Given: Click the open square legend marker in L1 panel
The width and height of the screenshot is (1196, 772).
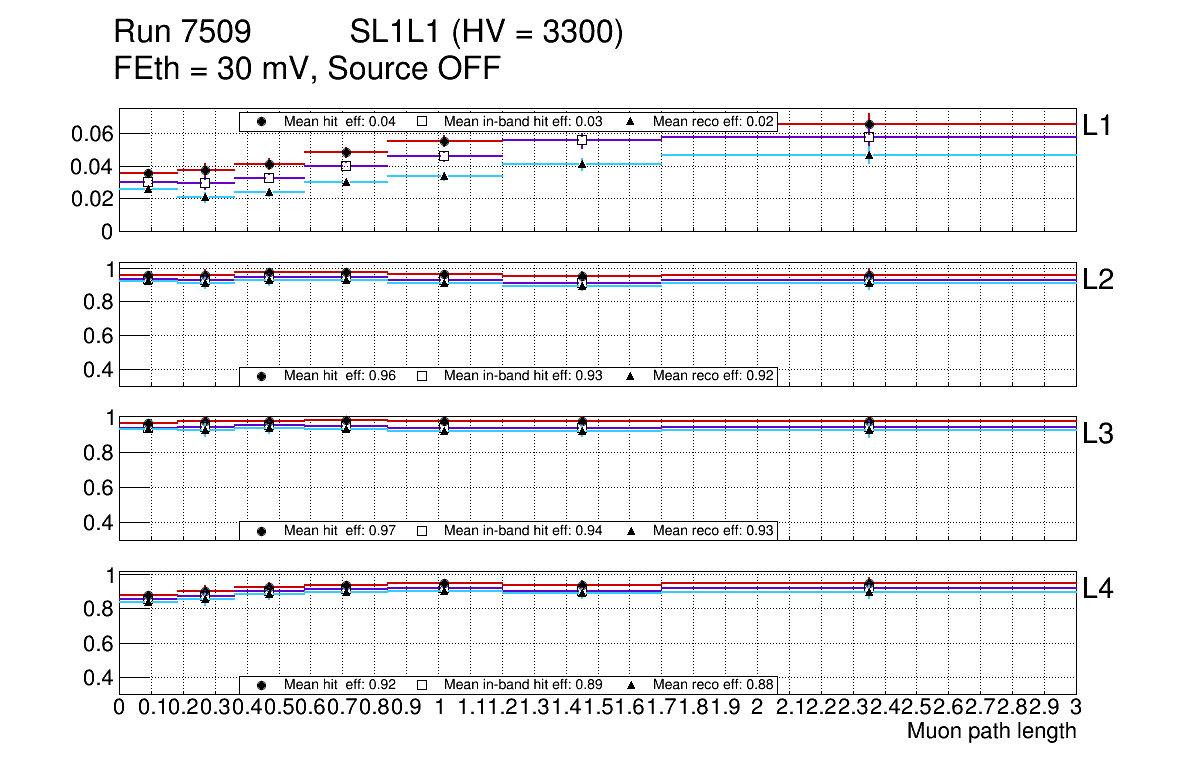Looking at the screenshot, I should click(422, 121).
